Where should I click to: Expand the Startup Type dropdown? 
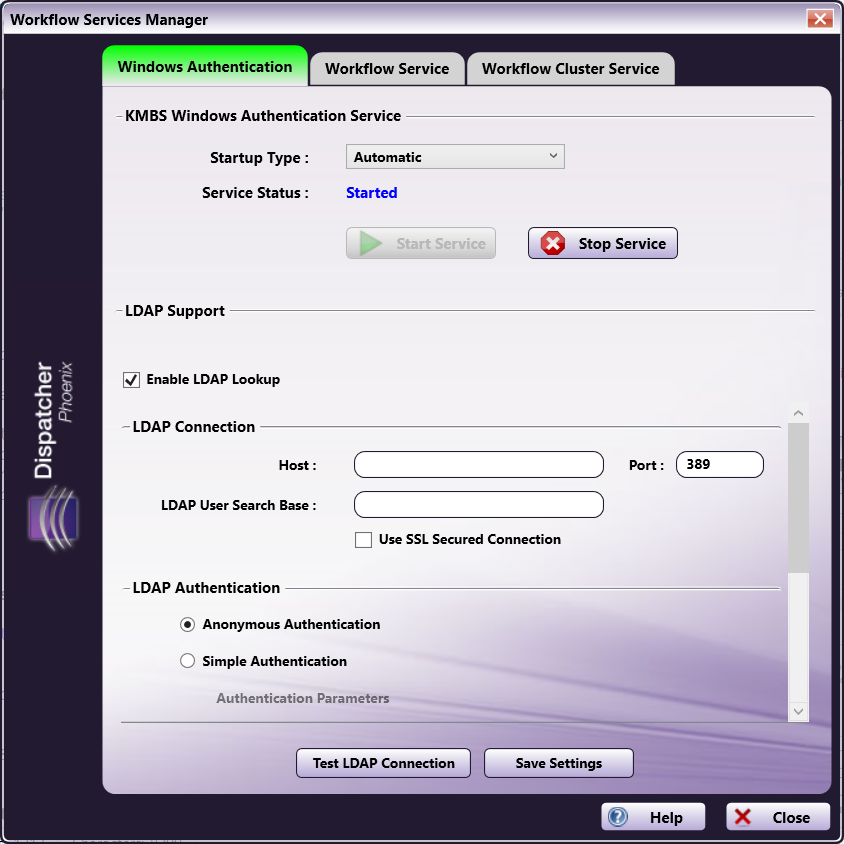click(455, 157)
